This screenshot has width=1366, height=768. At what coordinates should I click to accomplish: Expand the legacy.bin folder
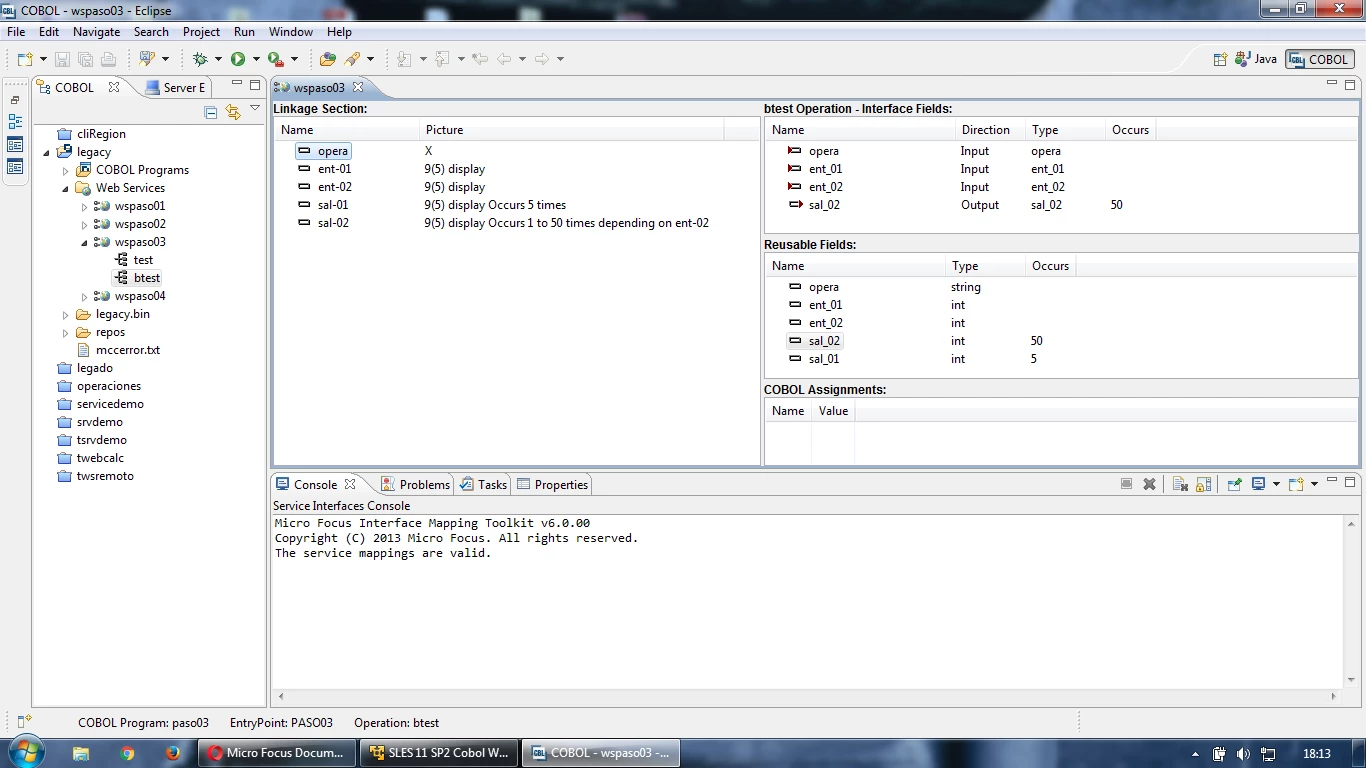coord(66,314)
